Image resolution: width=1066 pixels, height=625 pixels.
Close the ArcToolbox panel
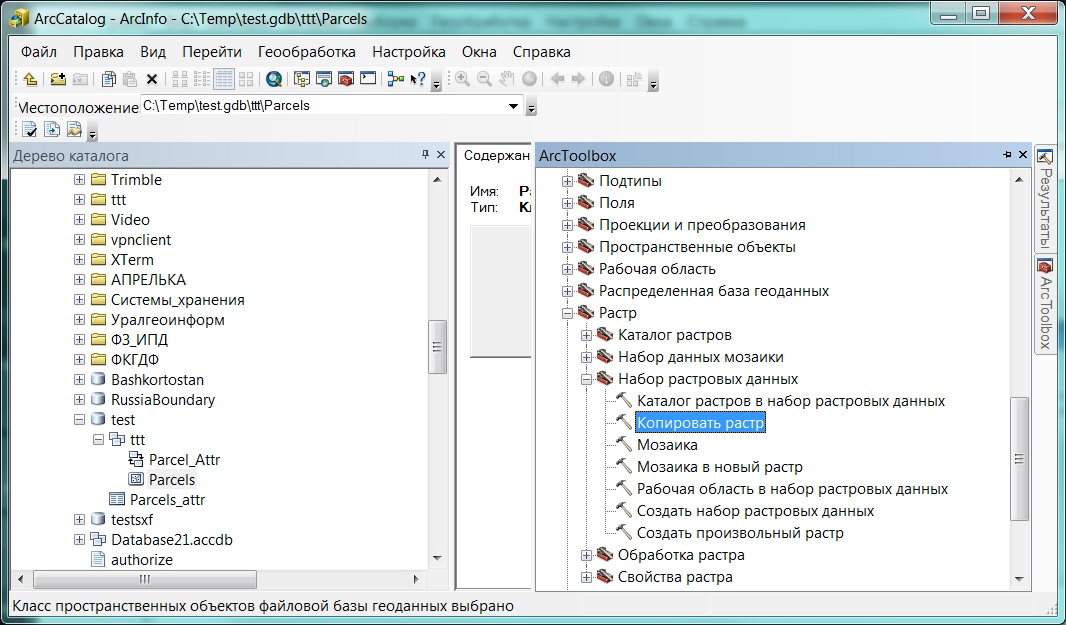coord(1022,155)
